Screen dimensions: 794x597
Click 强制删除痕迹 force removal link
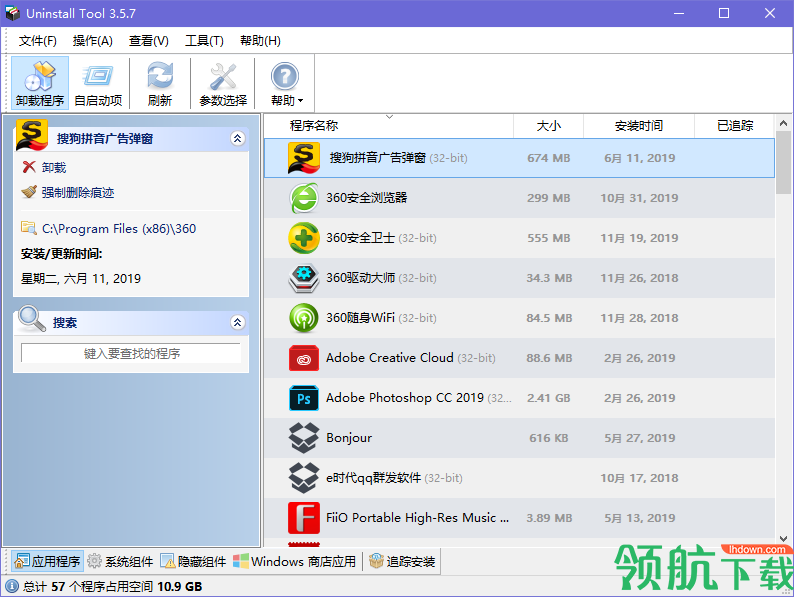[68, 192]
